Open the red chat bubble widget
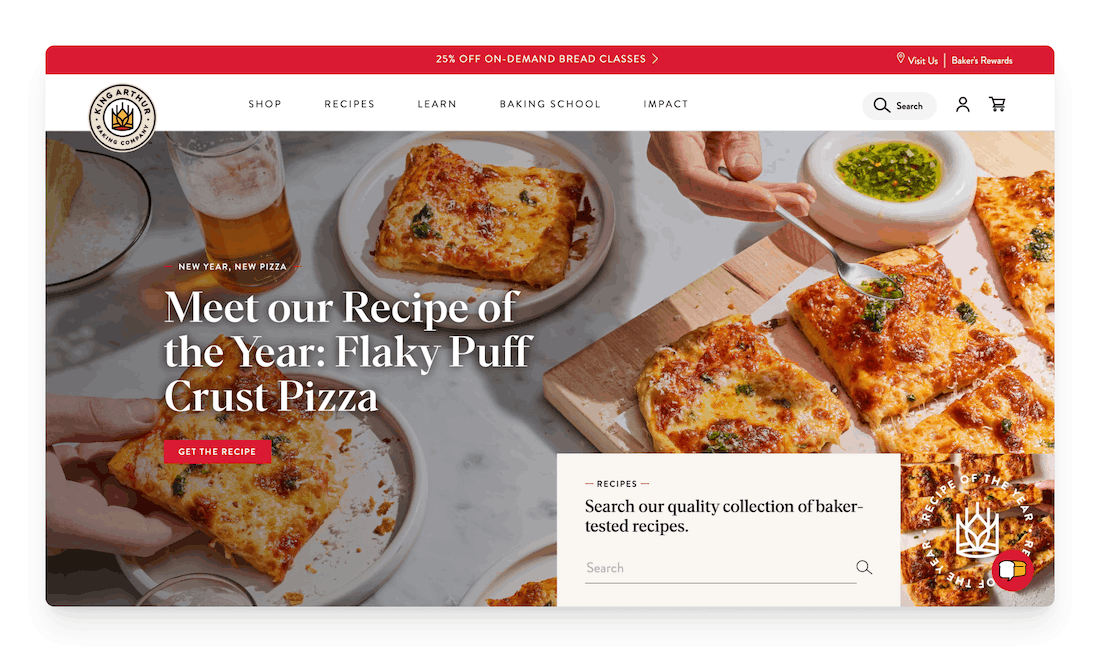 [1012, 570]
